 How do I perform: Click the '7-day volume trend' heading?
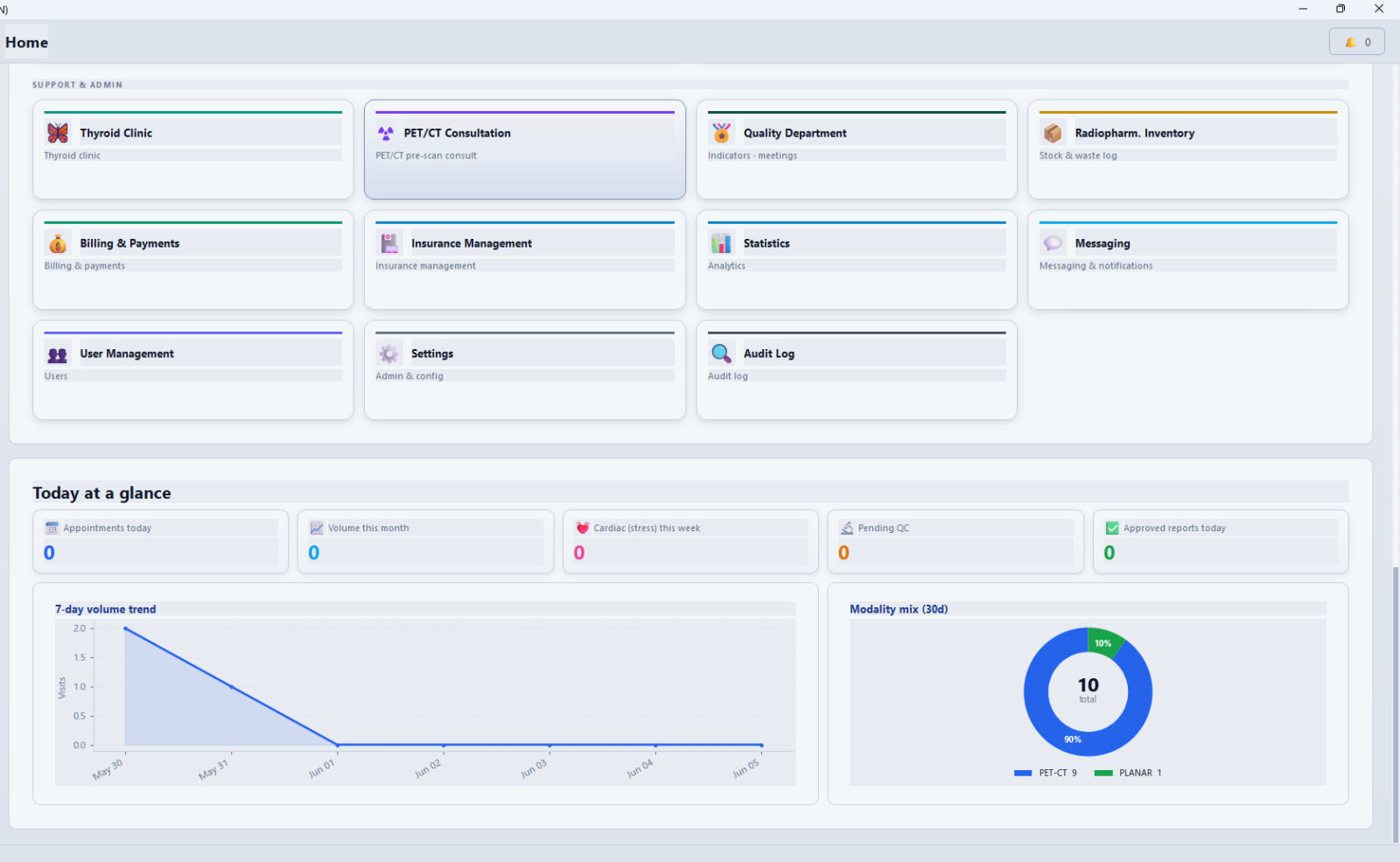point(106,609)
